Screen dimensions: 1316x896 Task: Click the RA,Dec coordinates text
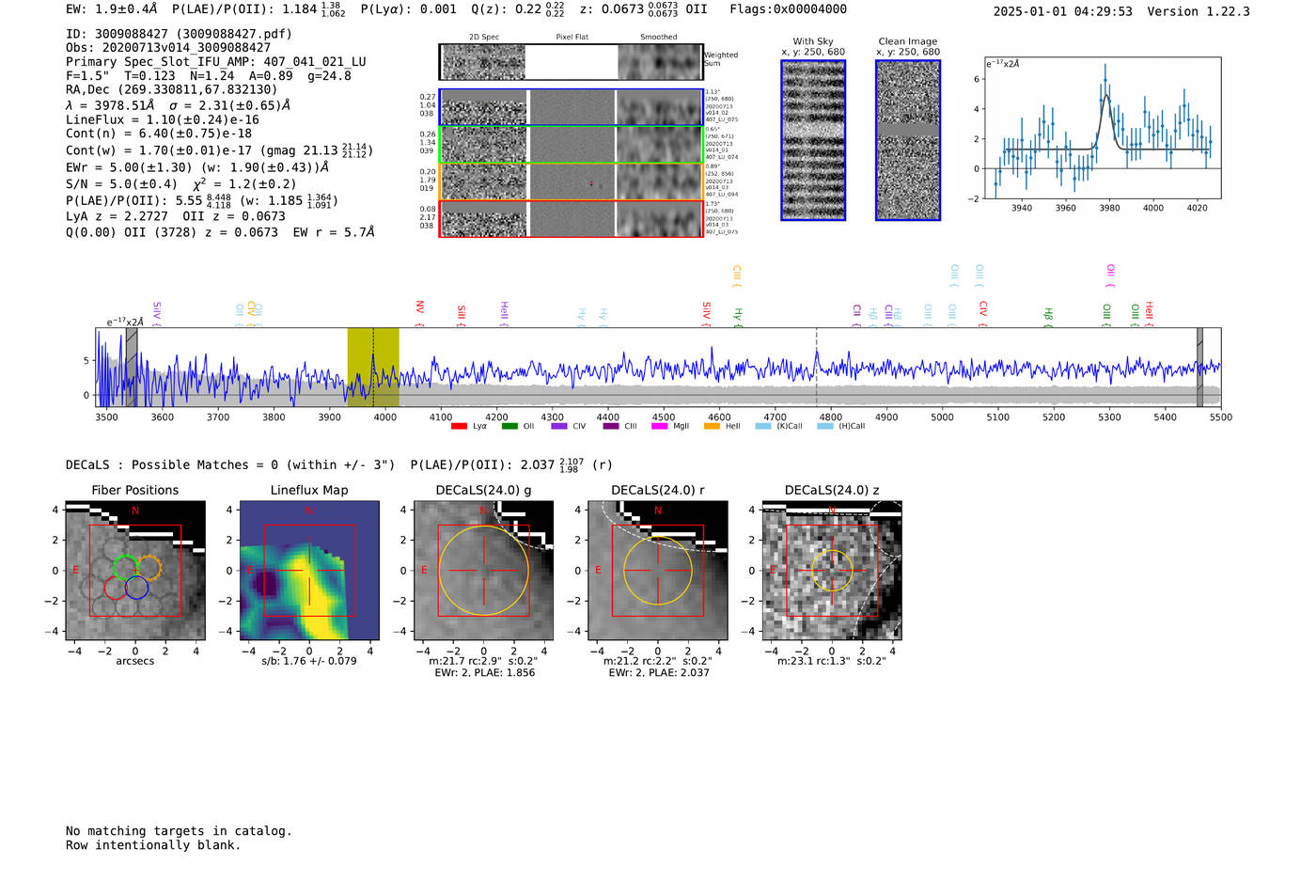click(x=172, y=89)
